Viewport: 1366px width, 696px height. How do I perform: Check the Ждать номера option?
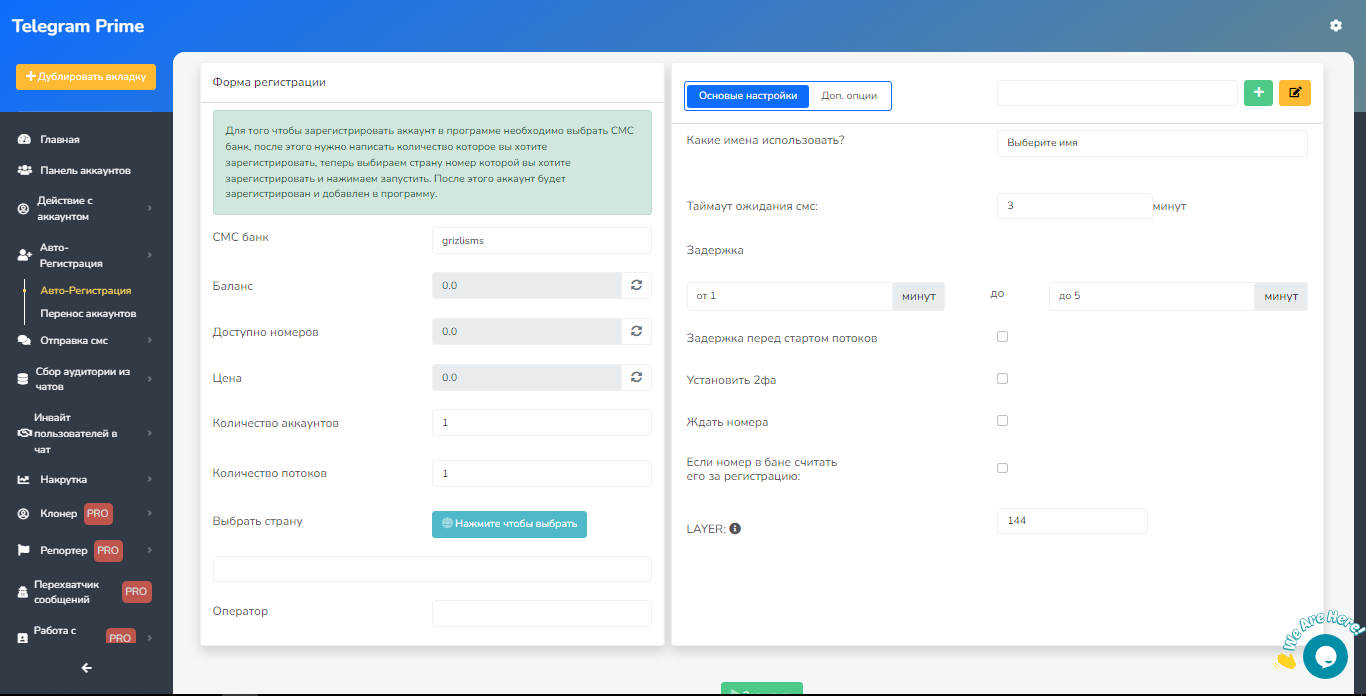coord(1002,421)
